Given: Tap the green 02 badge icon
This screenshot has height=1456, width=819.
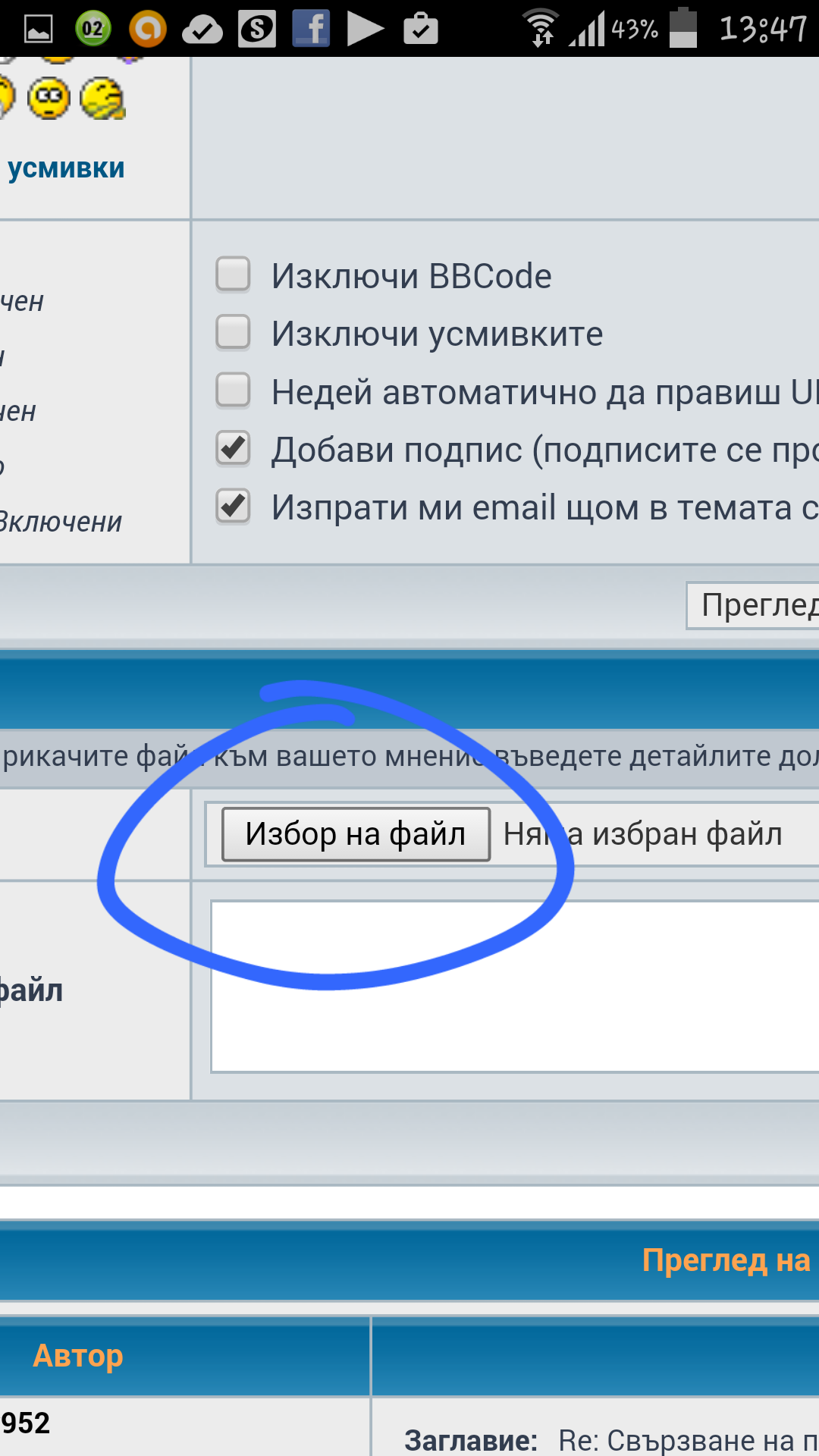Looking at the screenshot, I should 93,29.
